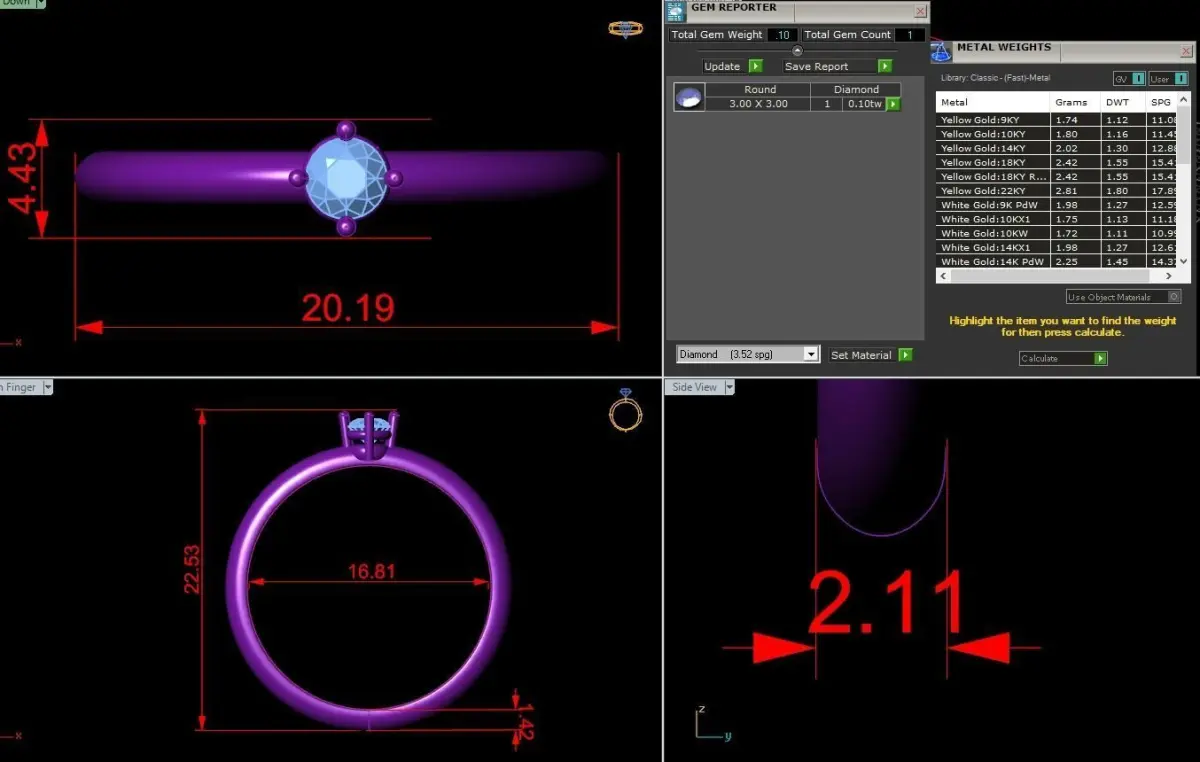
Task: Click the Total Gem Weight value field
Action: 782,35
